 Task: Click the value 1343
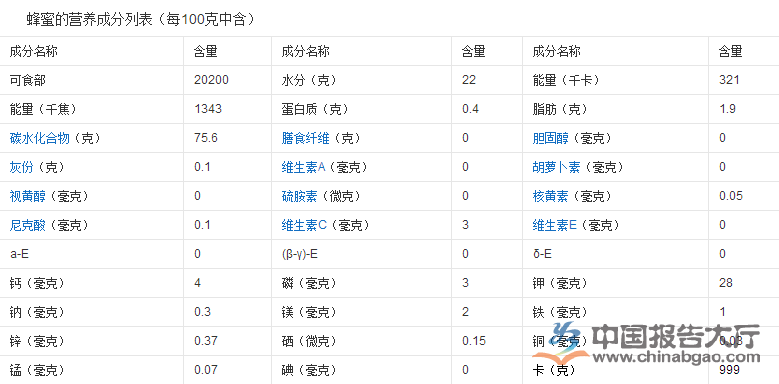coord(208,109)
